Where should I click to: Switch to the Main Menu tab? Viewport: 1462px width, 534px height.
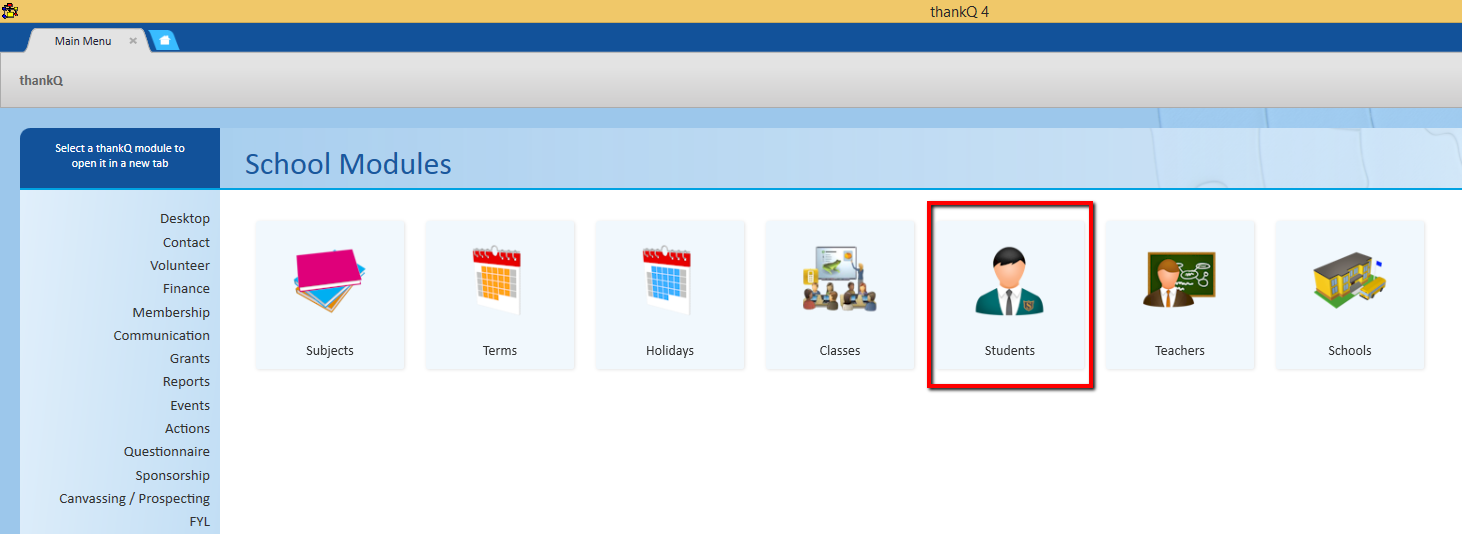83,41
